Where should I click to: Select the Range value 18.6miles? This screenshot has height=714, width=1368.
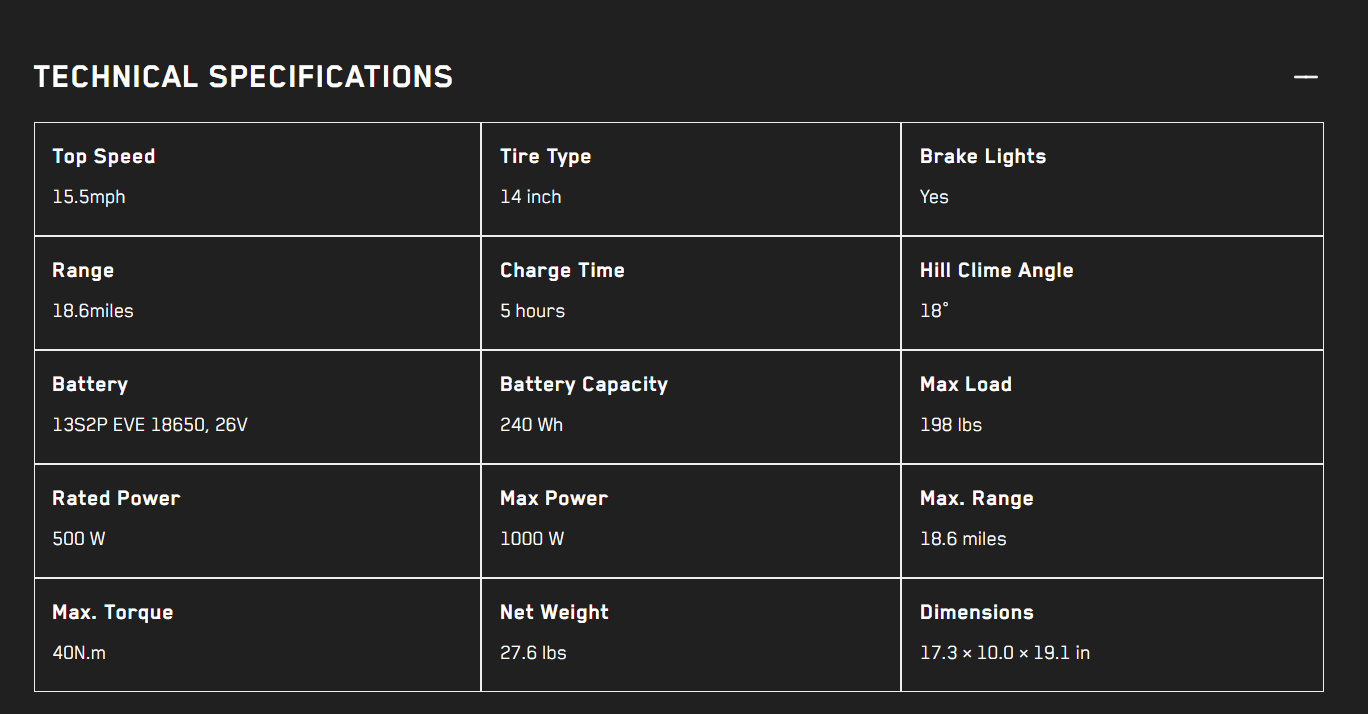(x=93, y=310)
